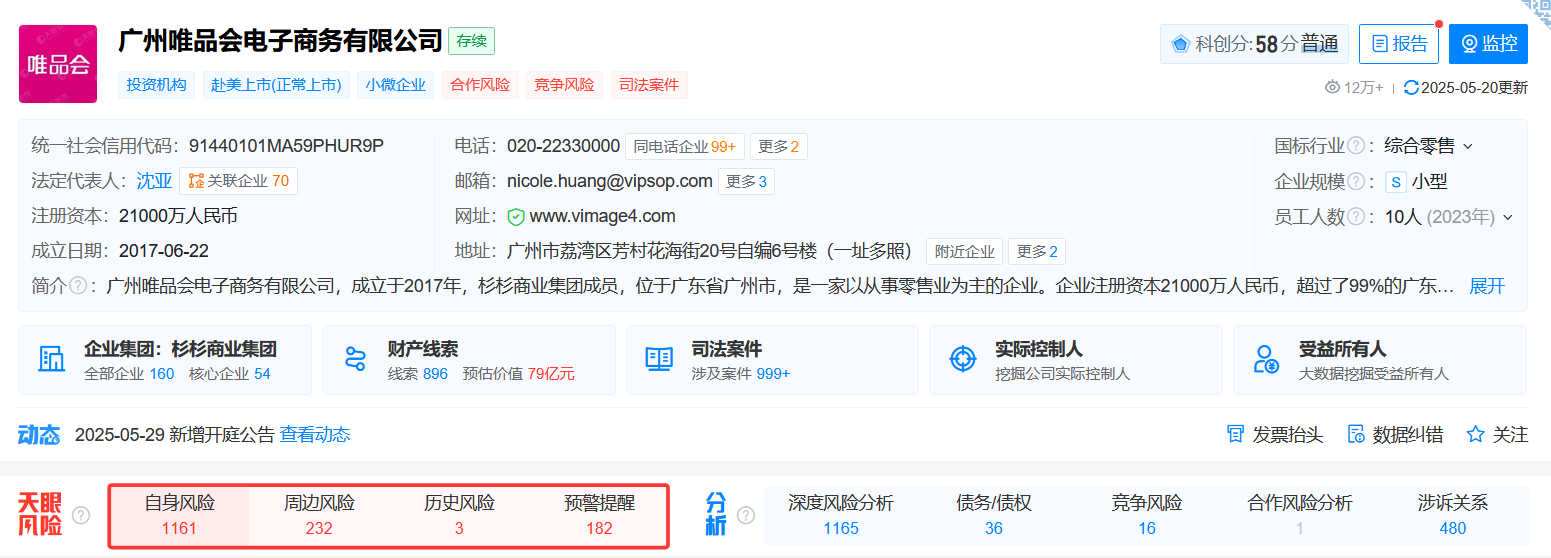Click the 发票抬头 invoice icon
1551x558 pixels.
pos(1235,434)
